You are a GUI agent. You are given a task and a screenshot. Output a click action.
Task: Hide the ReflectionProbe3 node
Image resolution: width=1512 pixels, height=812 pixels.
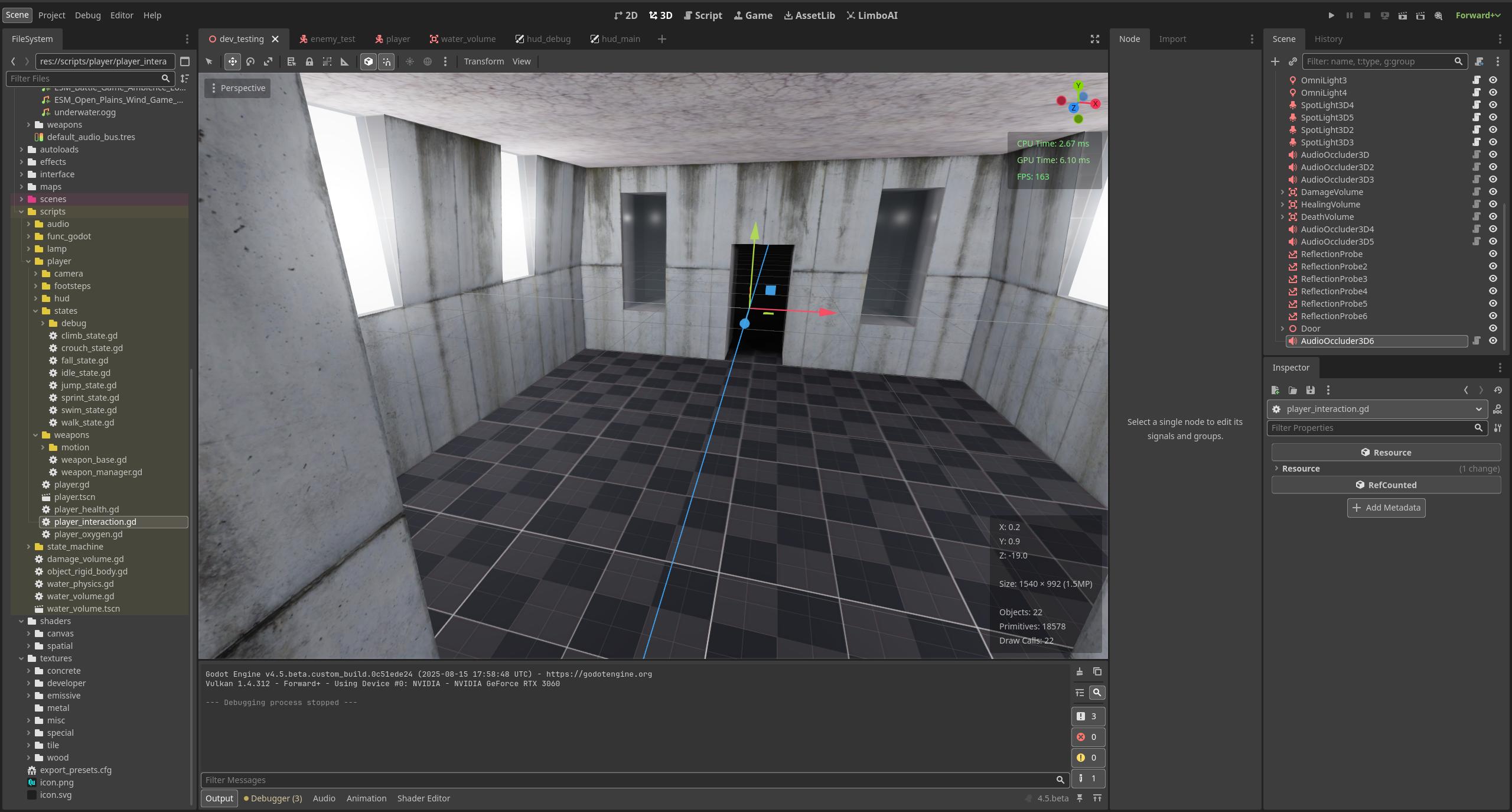(x=1493, y=279)
